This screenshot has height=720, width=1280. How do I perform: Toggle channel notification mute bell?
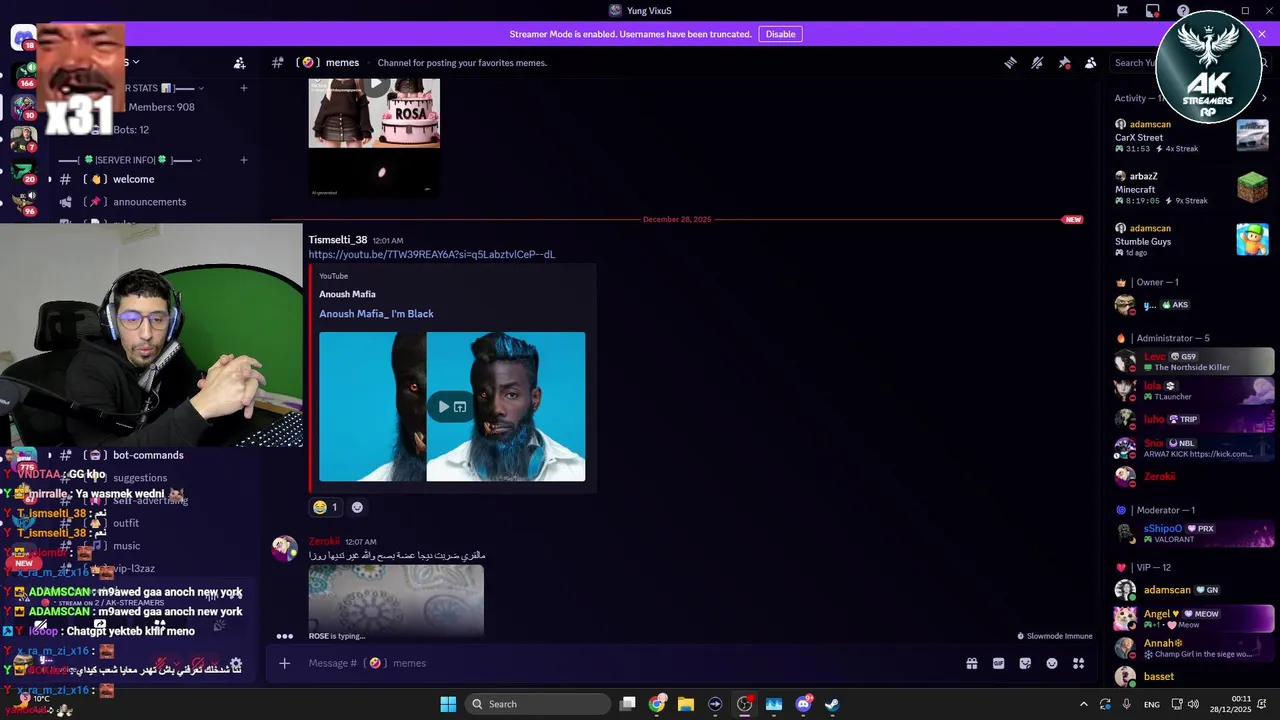1037,63
